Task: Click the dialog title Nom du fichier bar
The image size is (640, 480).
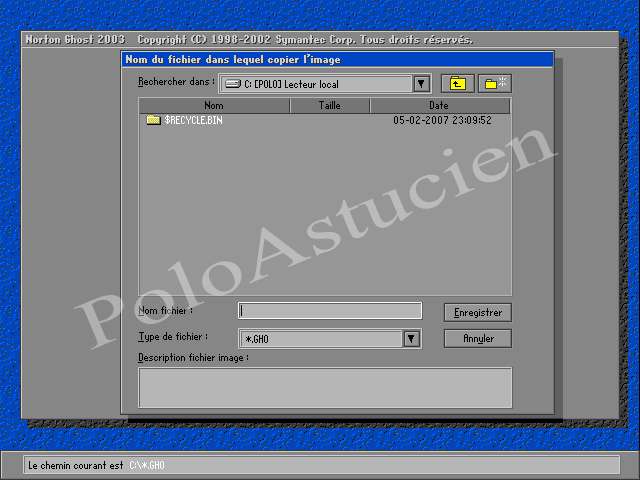Action: pos(338,60)
